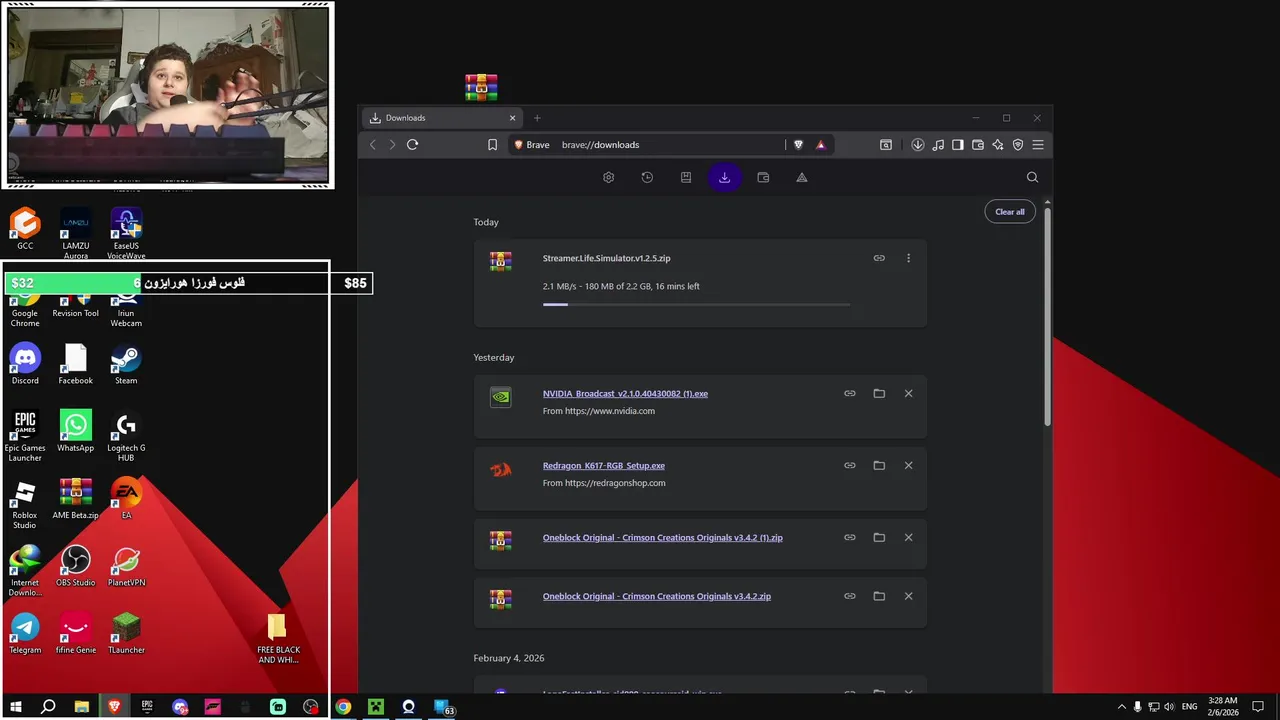
Task: Toggle the sidebar panel icon
Action: tap(958, 145)
